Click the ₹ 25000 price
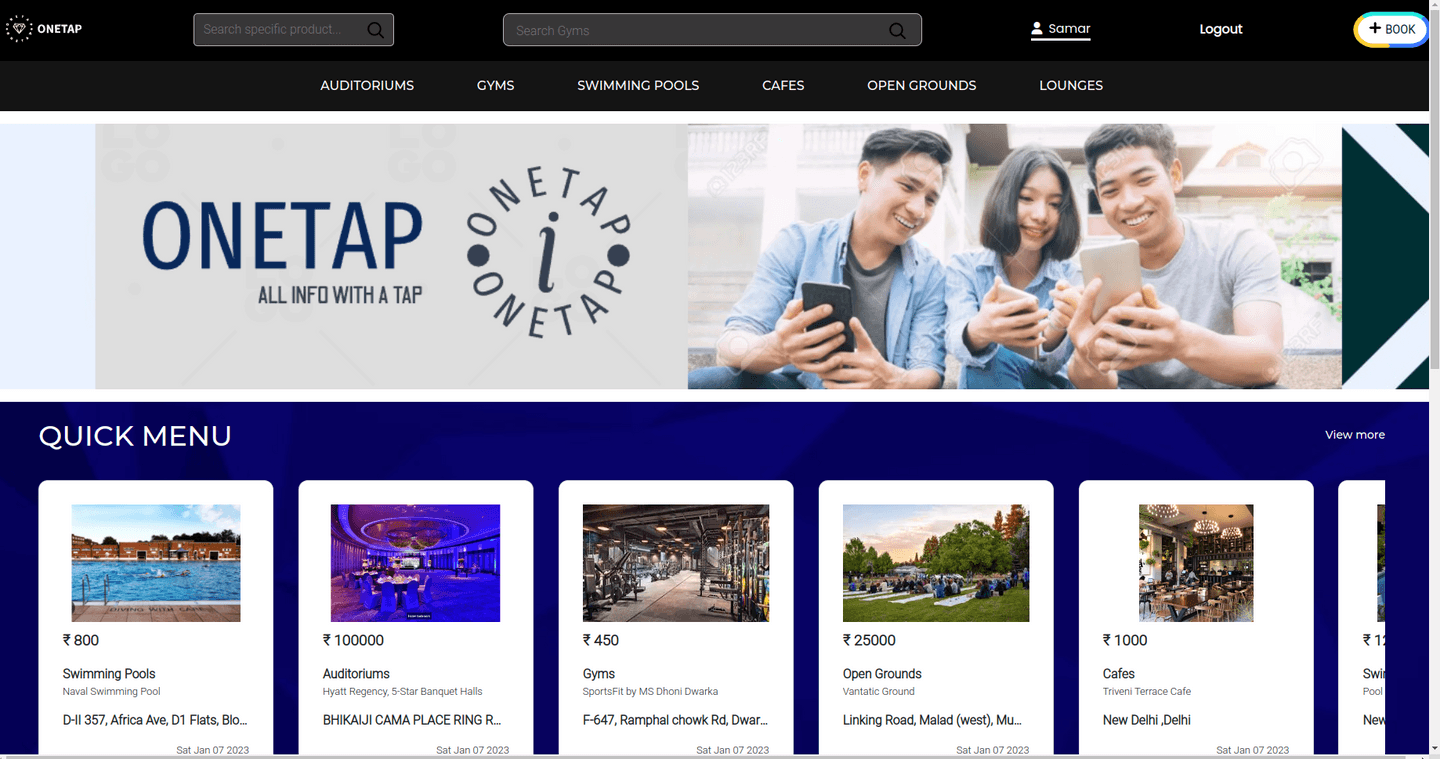The image size is (1440, 759). (x=869, y=640)
